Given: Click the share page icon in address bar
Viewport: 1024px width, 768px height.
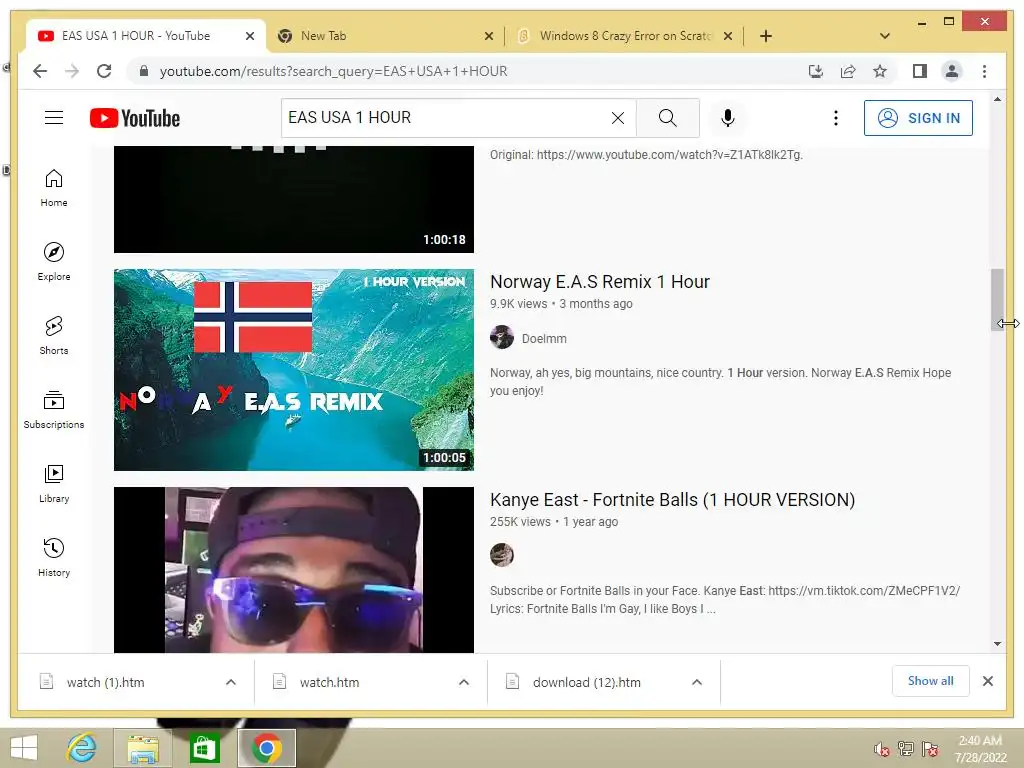Looking at the screenshot, I should (x=848, y=71).
